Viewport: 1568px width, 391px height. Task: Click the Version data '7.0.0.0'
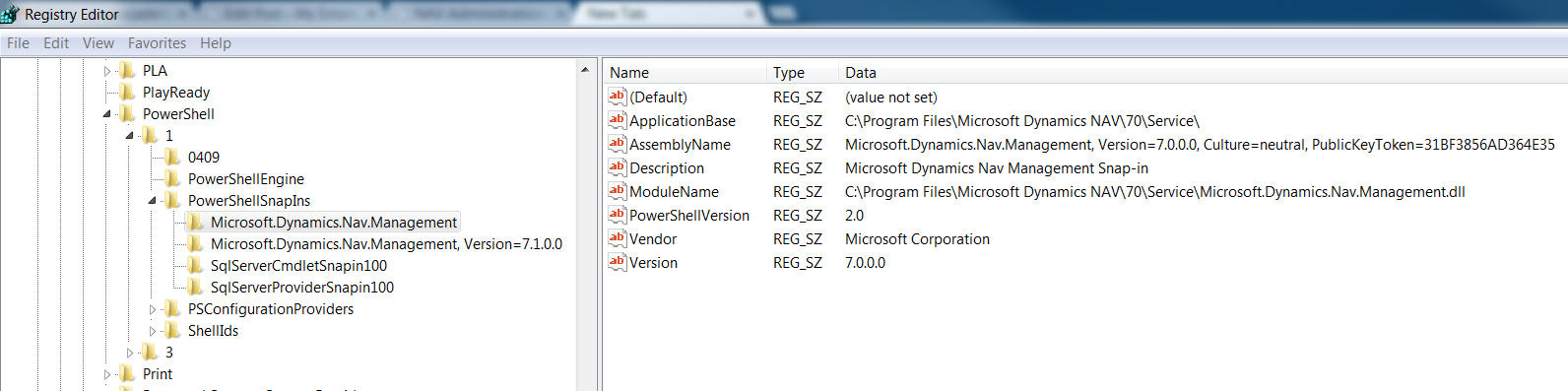tap(865, 262)
